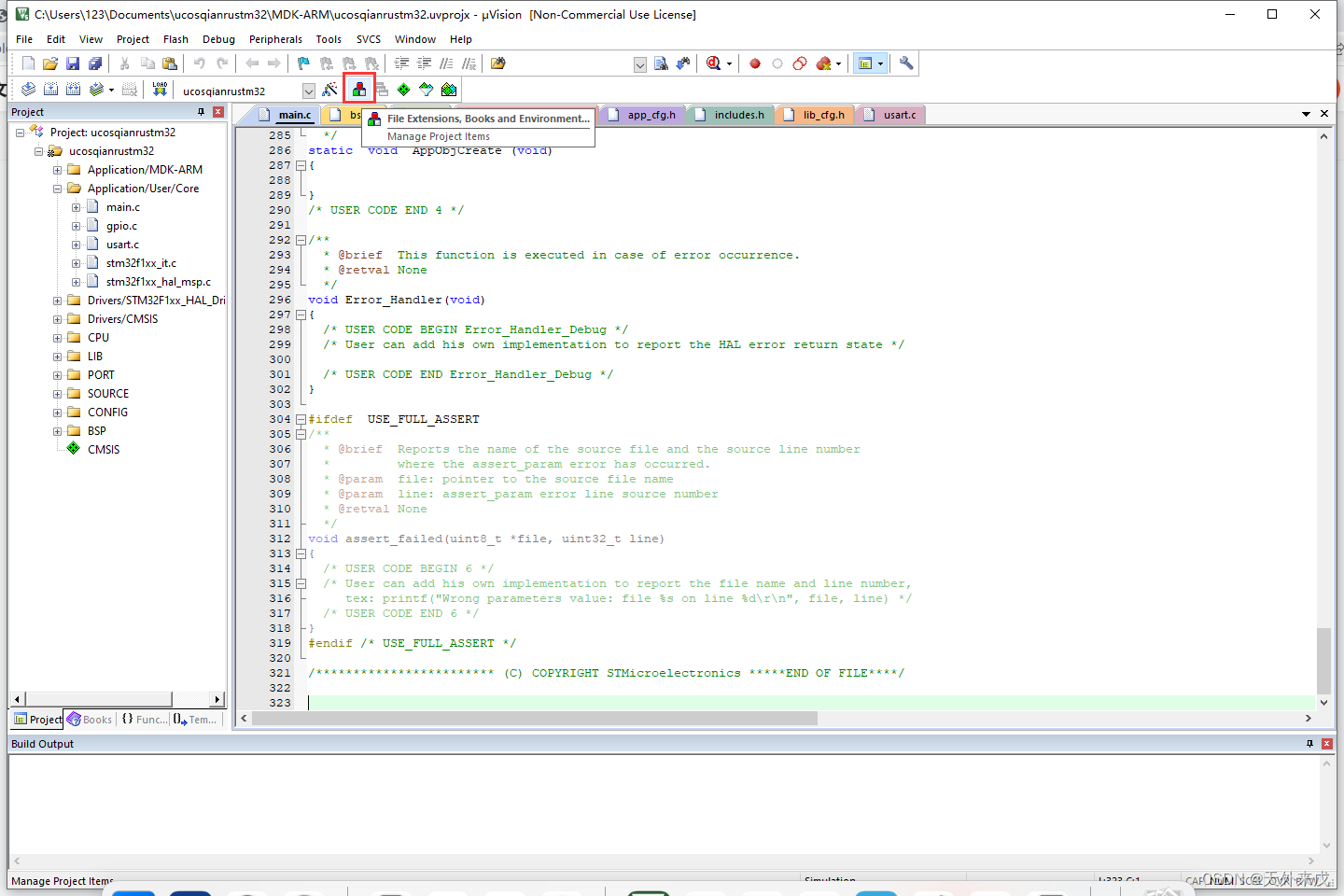Download code to flash memory
Screen dimensions: 1344x896
pos(159,89)
